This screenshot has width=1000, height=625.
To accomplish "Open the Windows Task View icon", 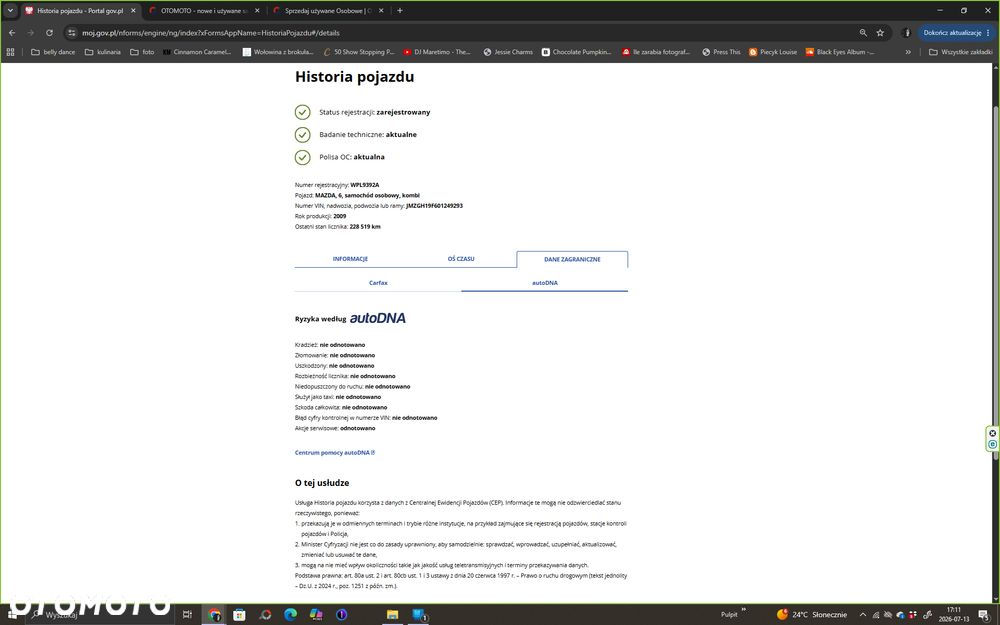I will (187, 614).
